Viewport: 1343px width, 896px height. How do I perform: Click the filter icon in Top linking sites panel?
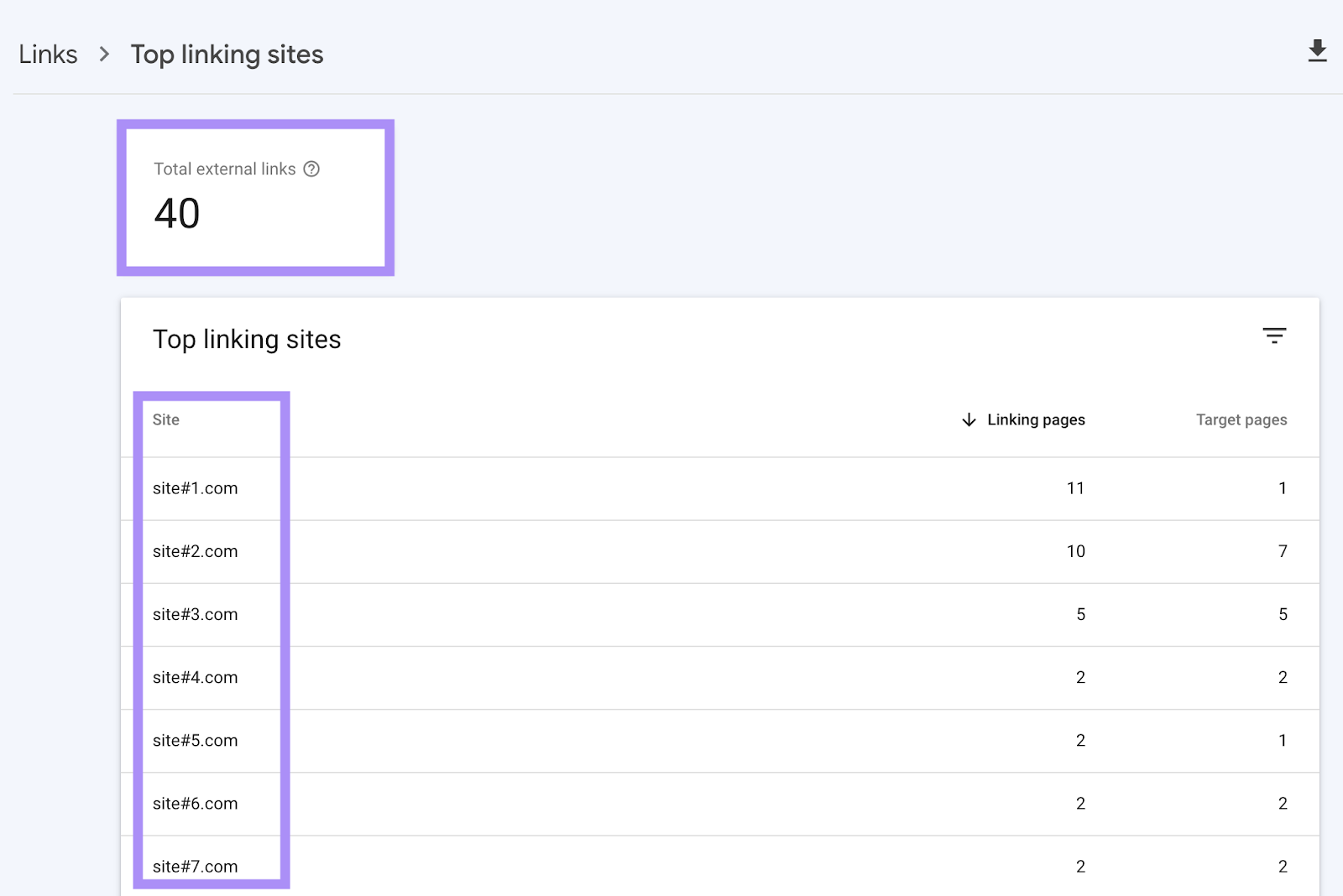tap(1274, 336)
